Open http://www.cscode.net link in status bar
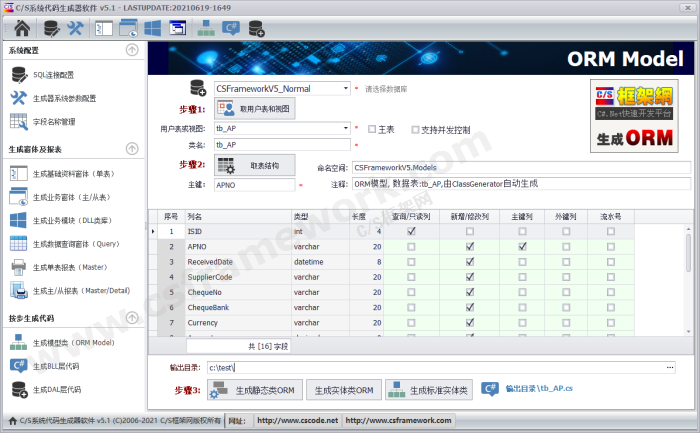700x433 pixels. [x=298, y=421]
